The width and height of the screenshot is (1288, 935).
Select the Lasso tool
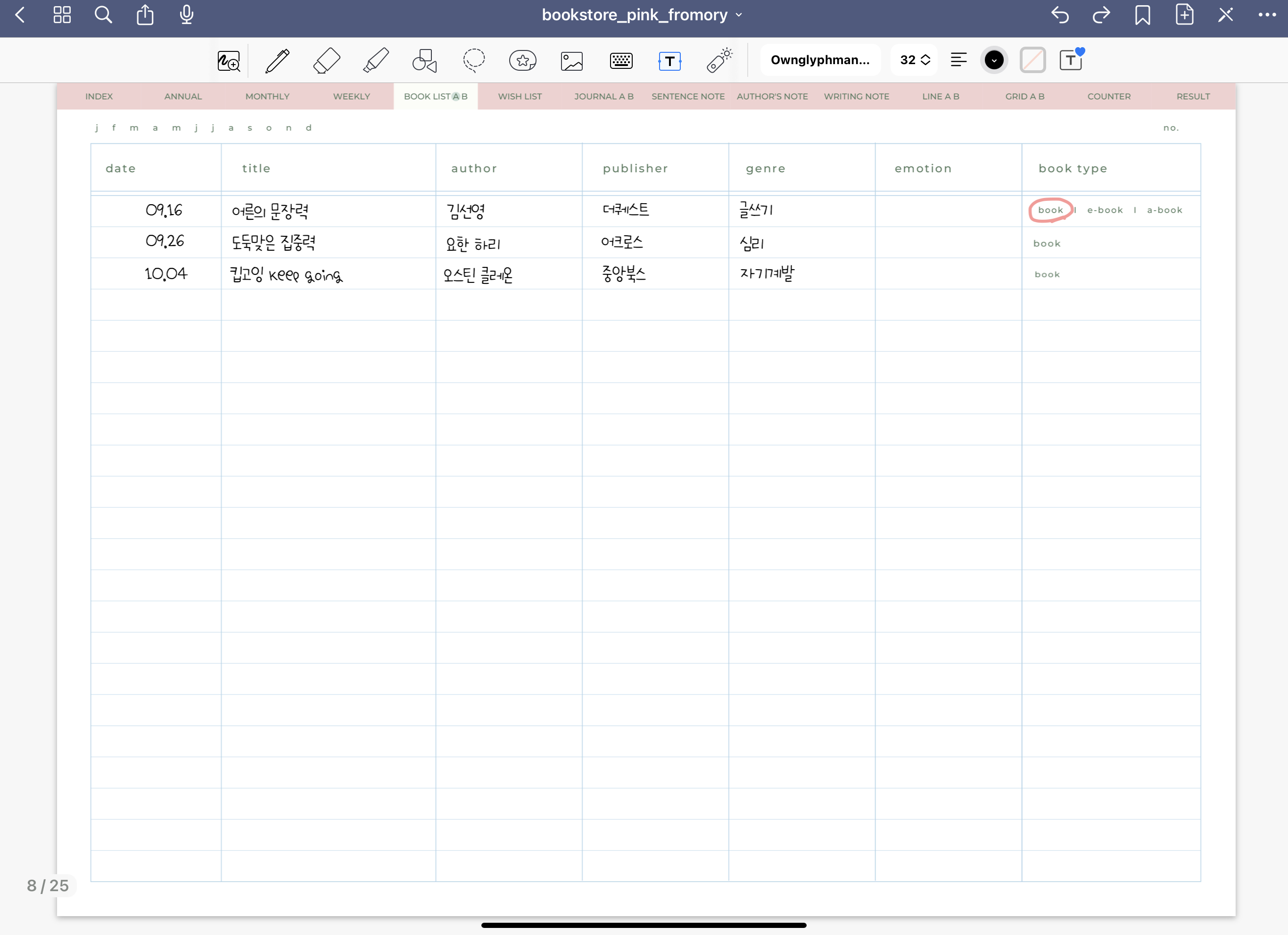[x=474, y=60]
